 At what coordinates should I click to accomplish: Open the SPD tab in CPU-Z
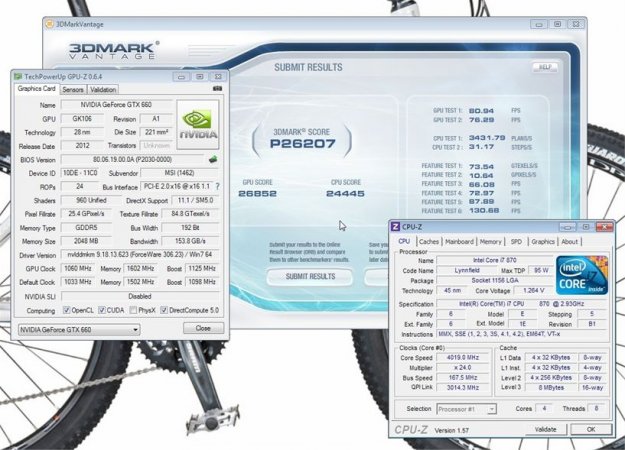click(516, 242)
